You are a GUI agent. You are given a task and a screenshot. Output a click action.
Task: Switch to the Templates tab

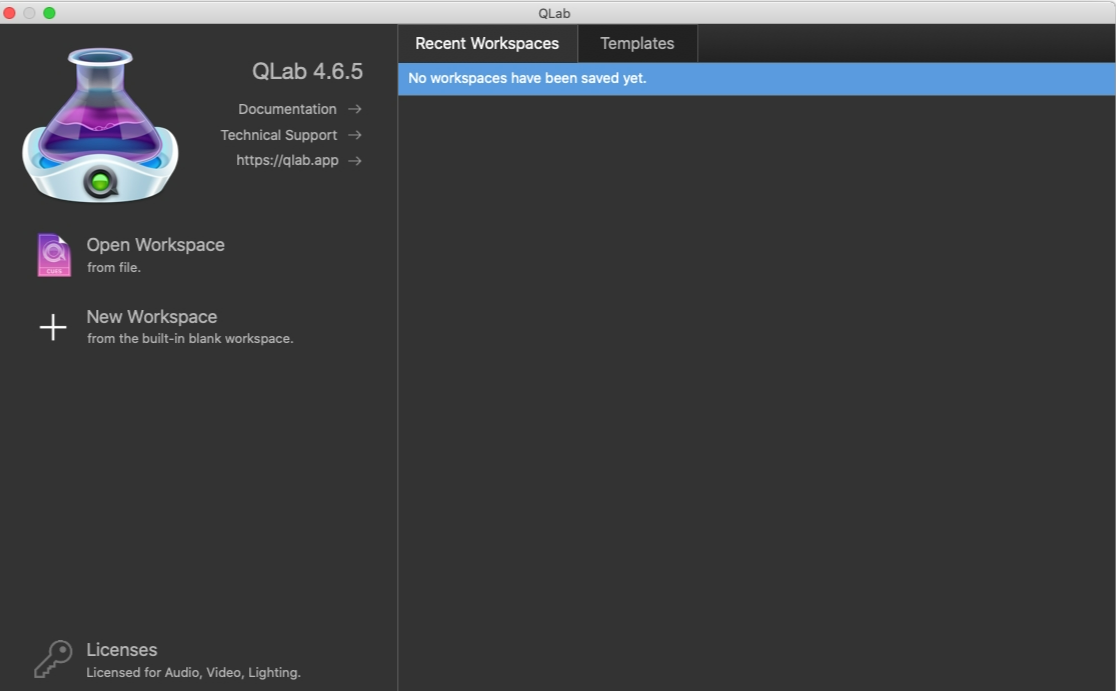coord(637,43)
